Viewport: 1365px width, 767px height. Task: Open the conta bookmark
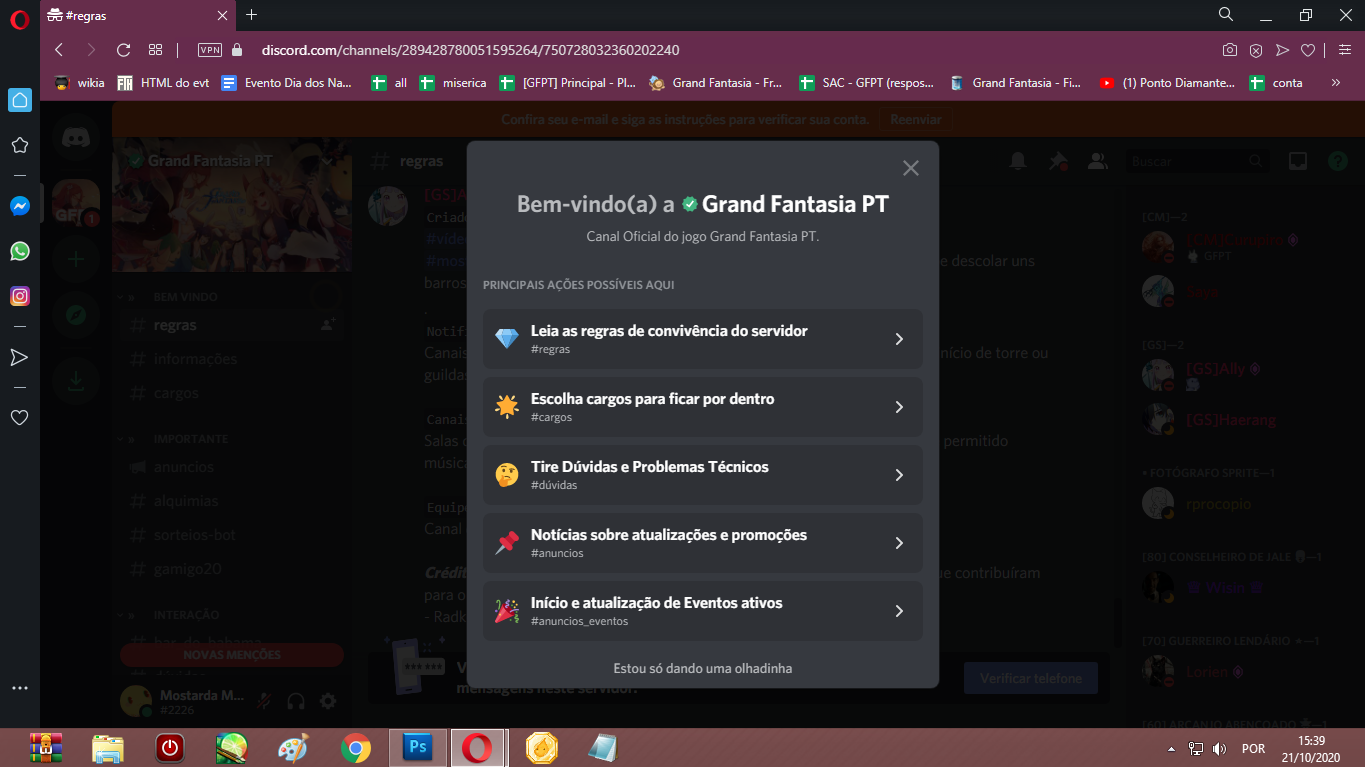(1276, 83)
